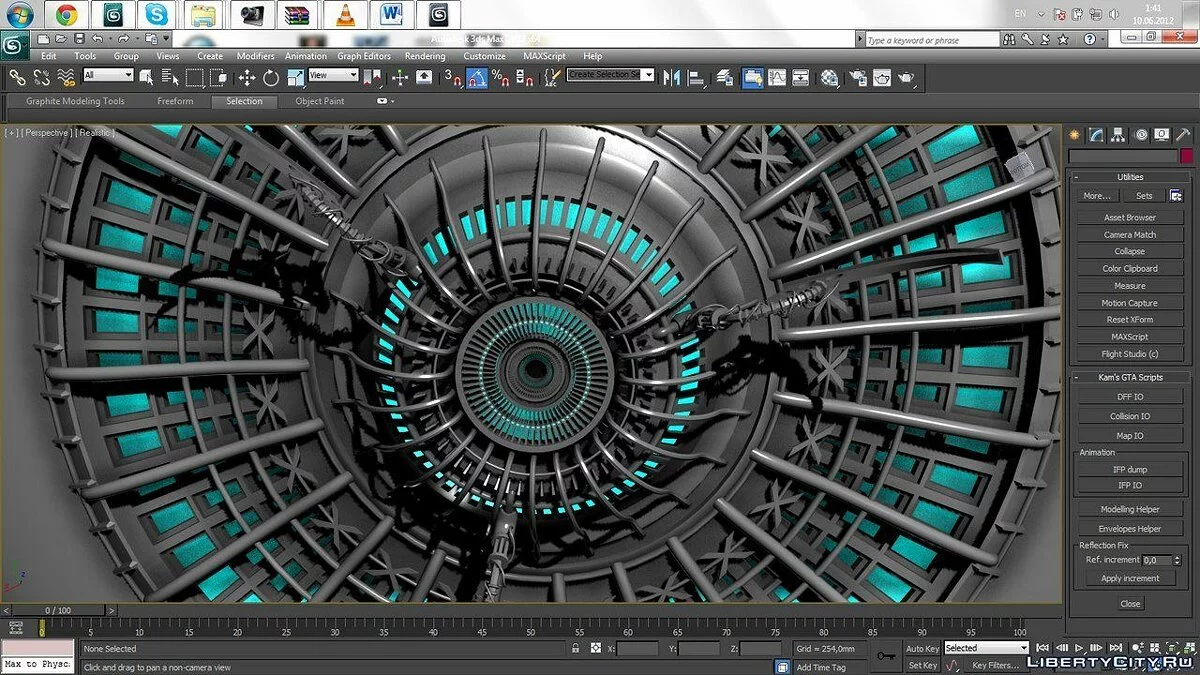
Task: Open the Modifiers menu
Action: pos(255,56)
